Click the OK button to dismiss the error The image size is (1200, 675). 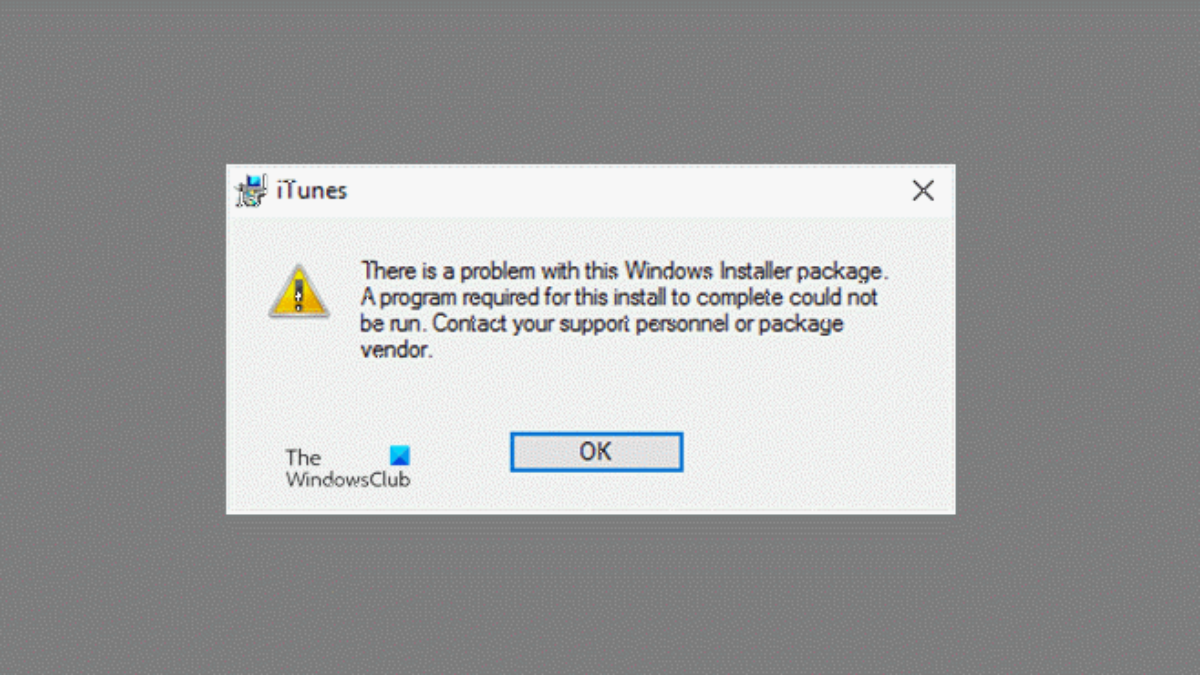[596, 452]
